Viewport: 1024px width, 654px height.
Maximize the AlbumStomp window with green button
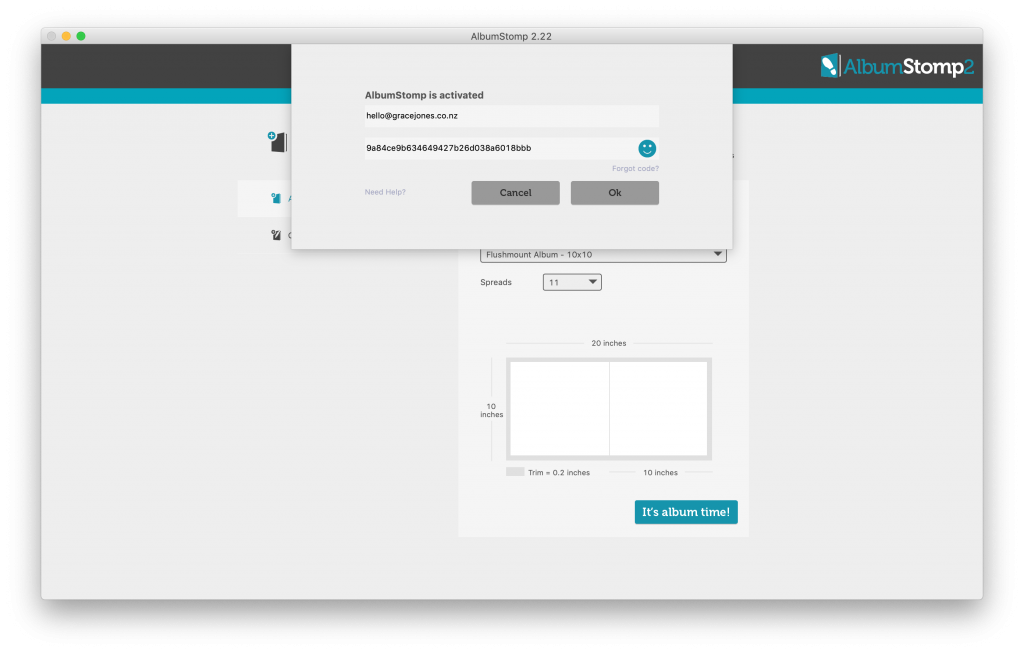[81, 36]
